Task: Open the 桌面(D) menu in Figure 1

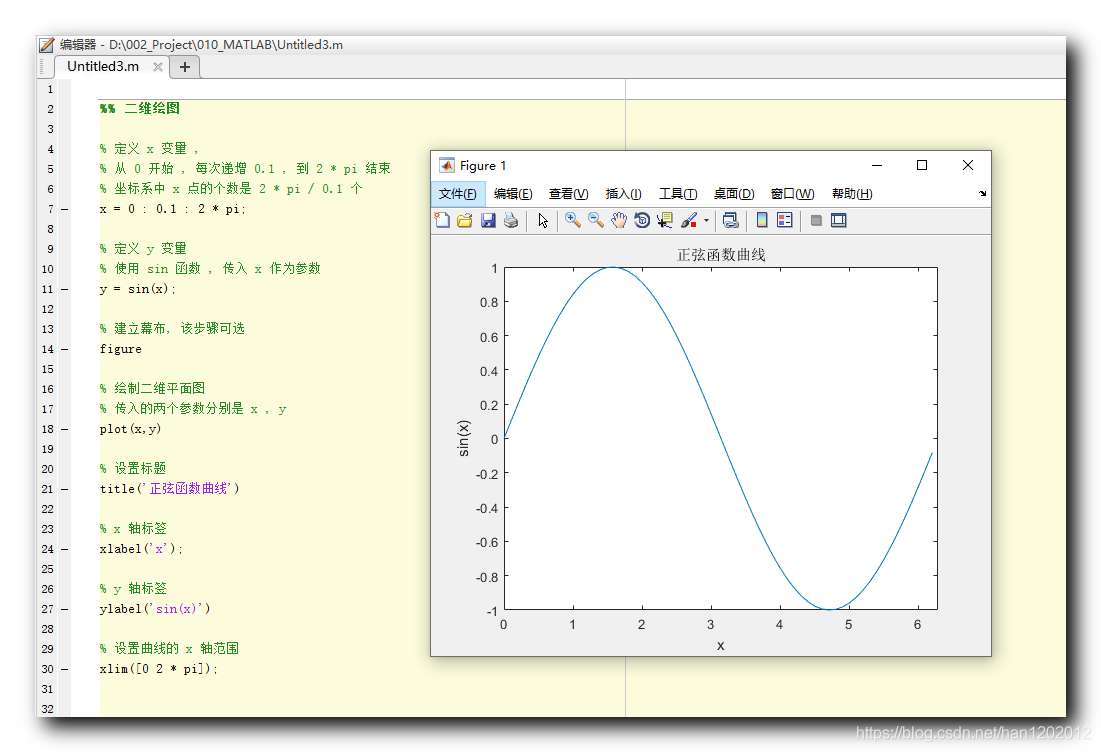Action: pos(734,194)
